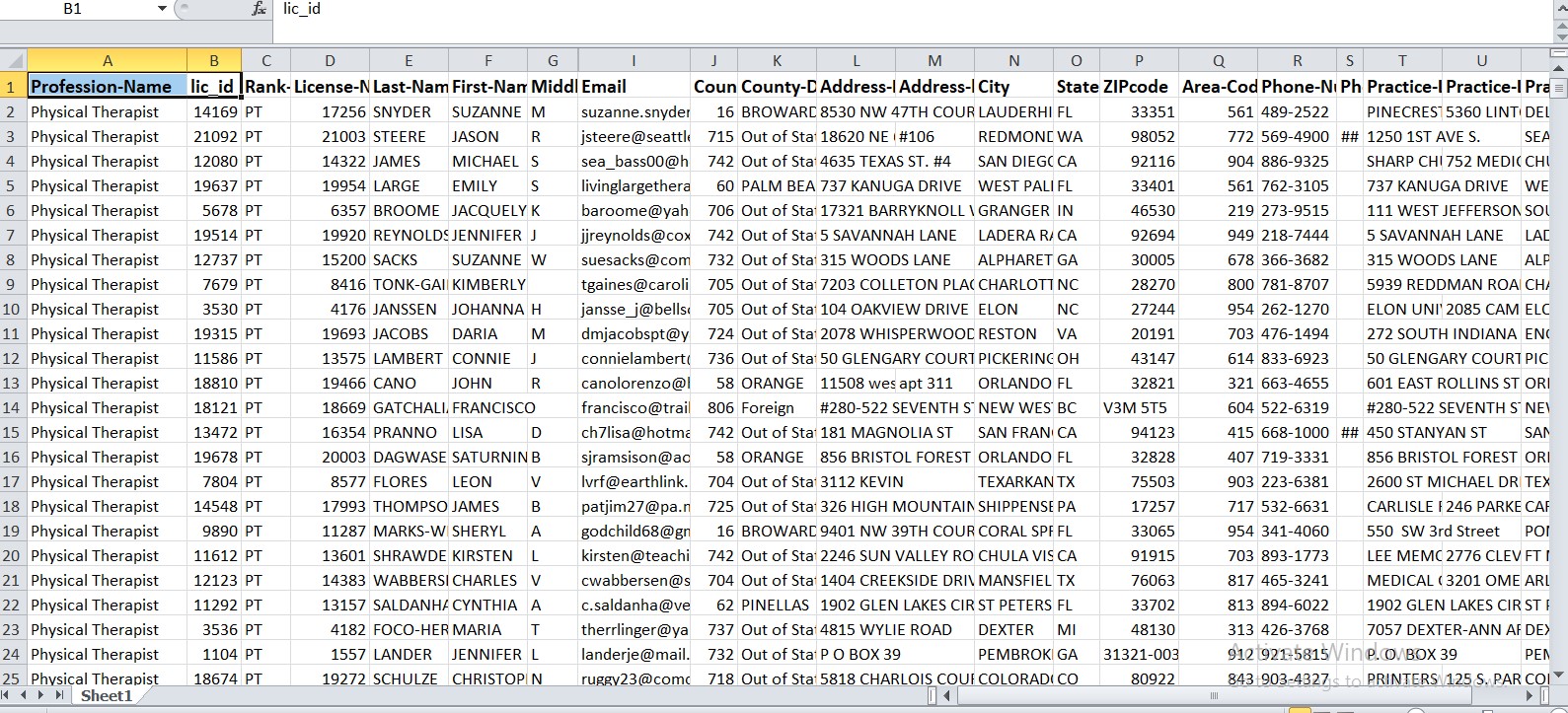The height and width of the screenshot is (713, 1568).
Task: Select row 1 header
Action: coord(13,87)
